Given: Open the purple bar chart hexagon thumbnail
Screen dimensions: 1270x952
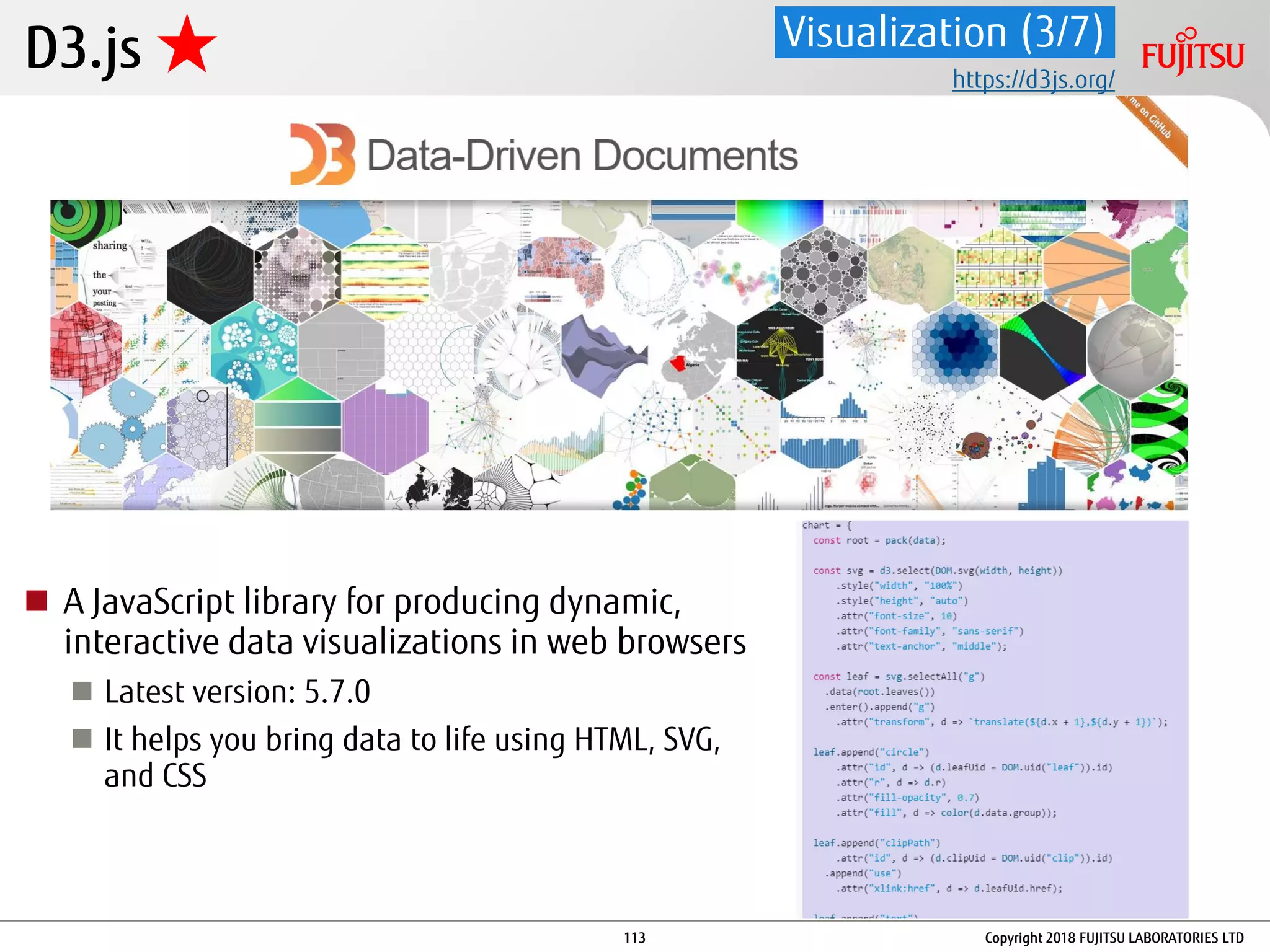Looking at the screenshot, I should pos(385,428).
